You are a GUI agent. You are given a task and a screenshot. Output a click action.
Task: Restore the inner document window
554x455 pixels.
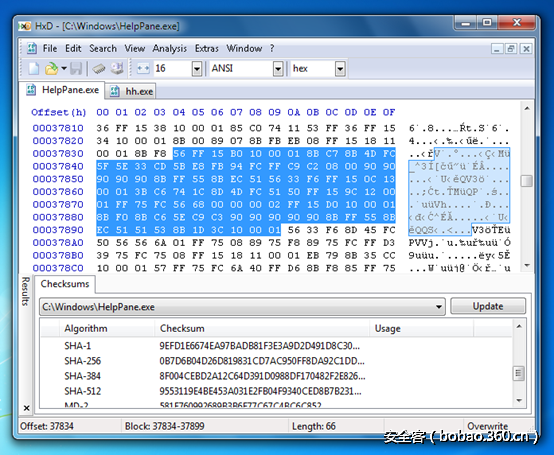pyautogui.click(x=511, y=49)
